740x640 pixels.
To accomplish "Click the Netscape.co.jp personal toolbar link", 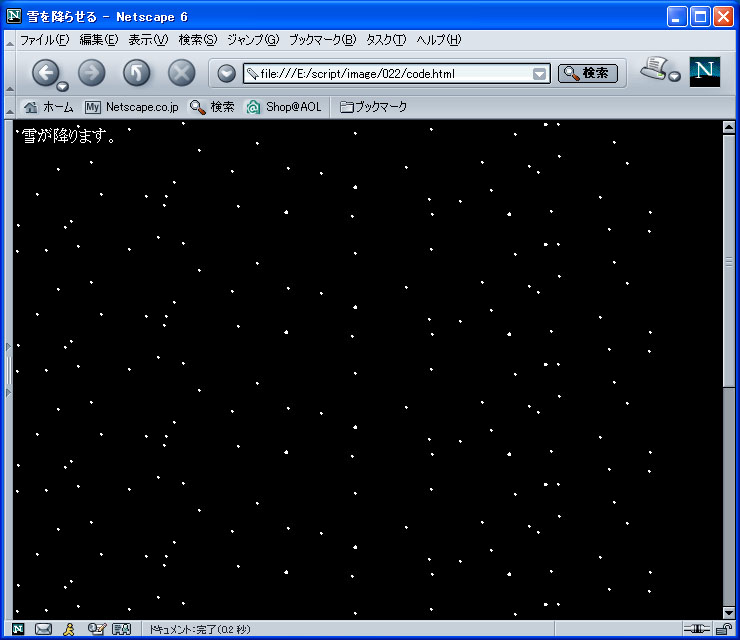I will [132, 107].
